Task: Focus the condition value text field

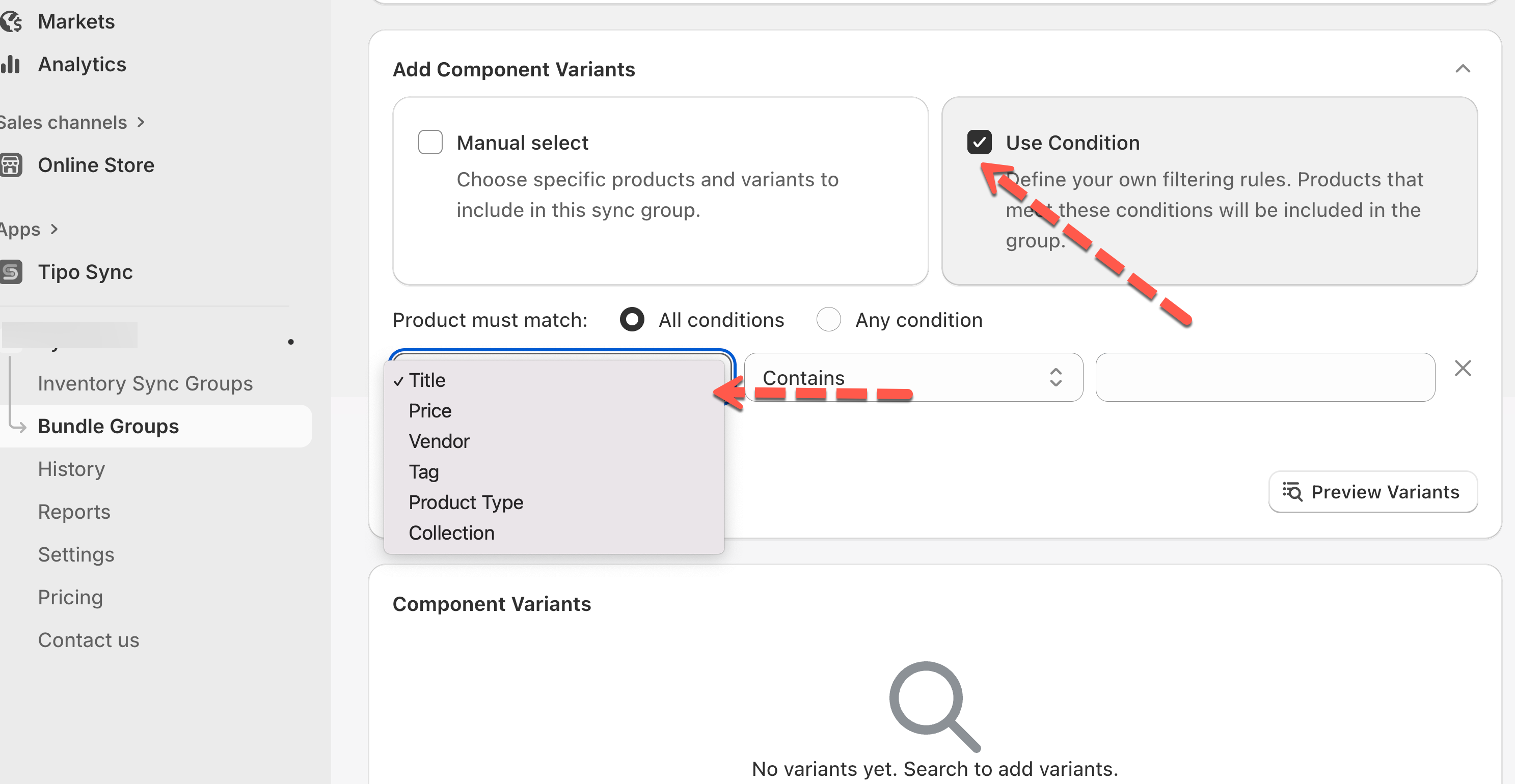Action: coord(1264,377)
